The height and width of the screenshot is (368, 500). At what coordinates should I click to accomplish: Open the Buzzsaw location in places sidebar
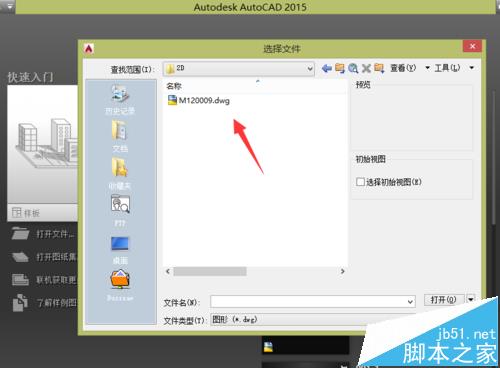(x=120, y=284)
